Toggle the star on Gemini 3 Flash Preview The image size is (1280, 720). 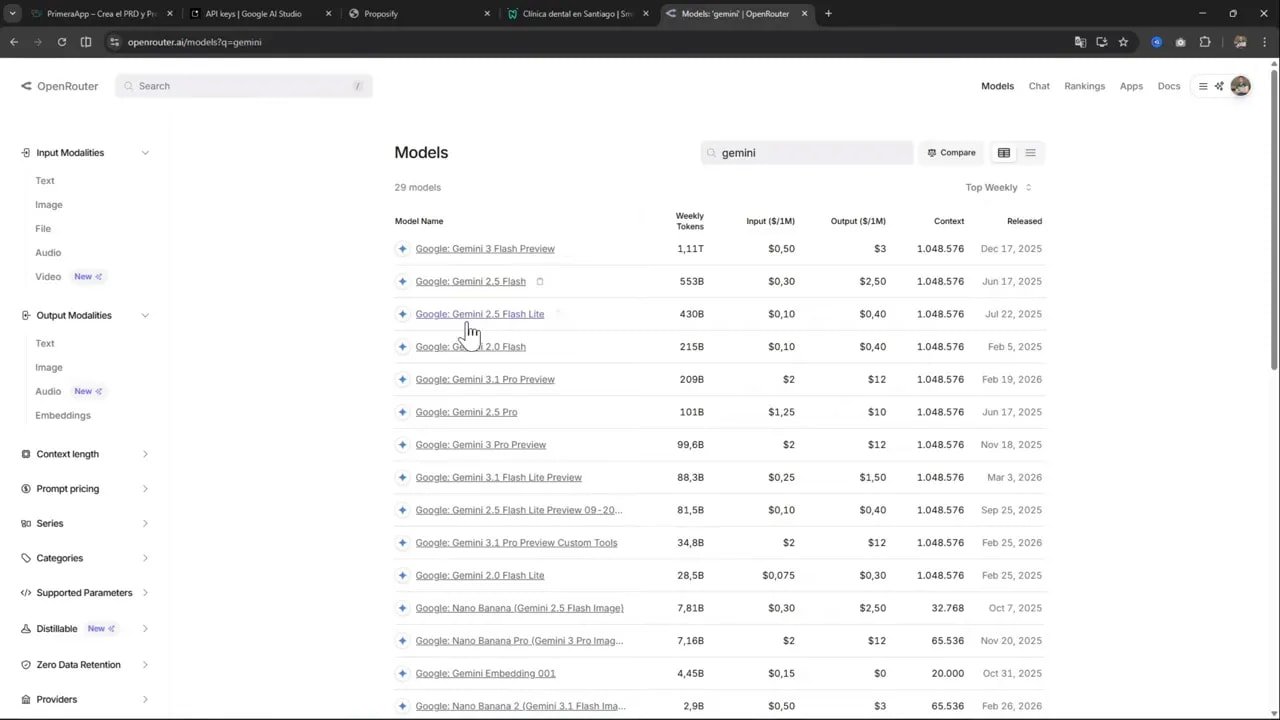402,248
